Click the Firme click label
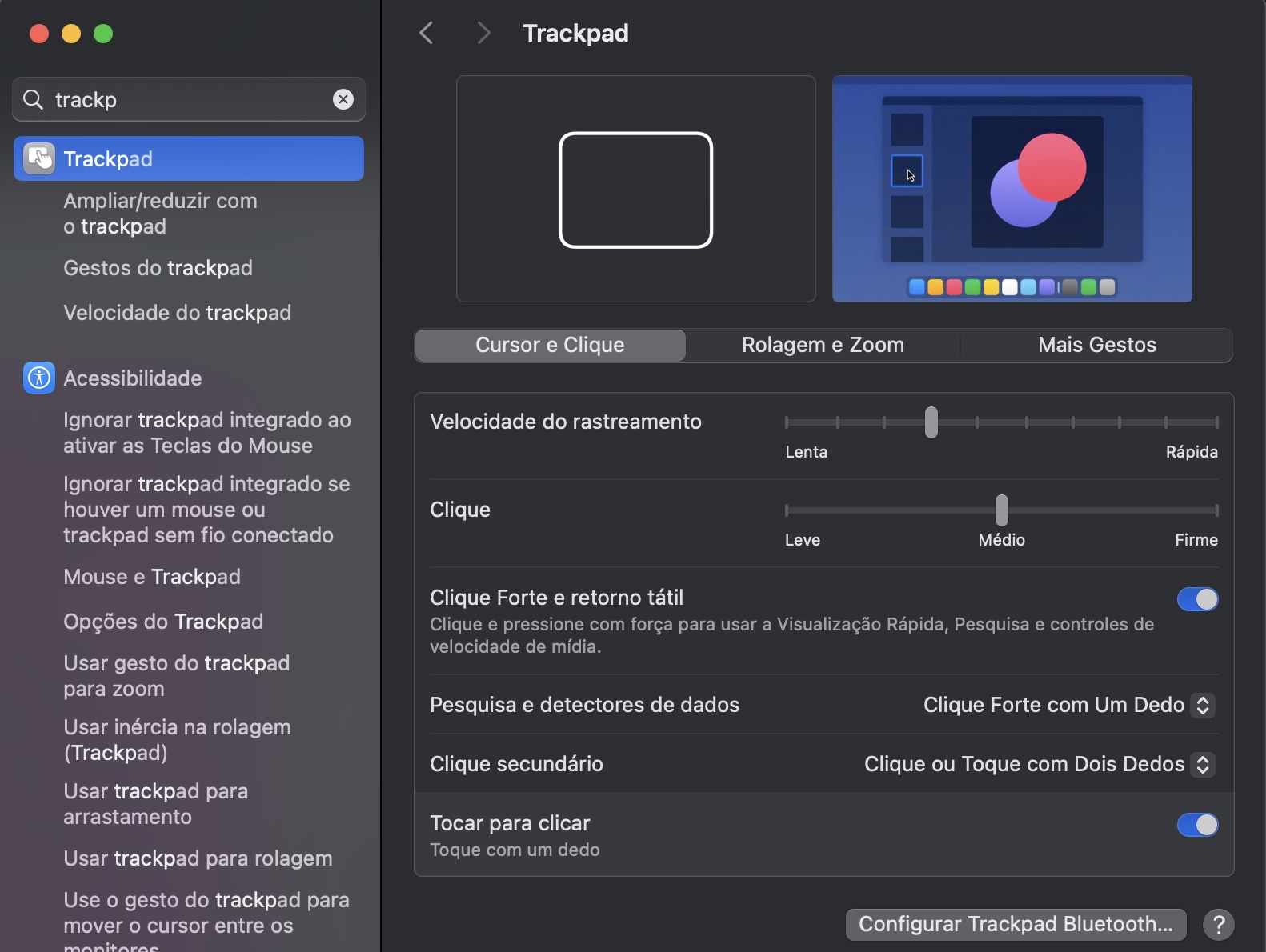The width and height of the screenshot is (1266, 952). (x=1196, y=540)
